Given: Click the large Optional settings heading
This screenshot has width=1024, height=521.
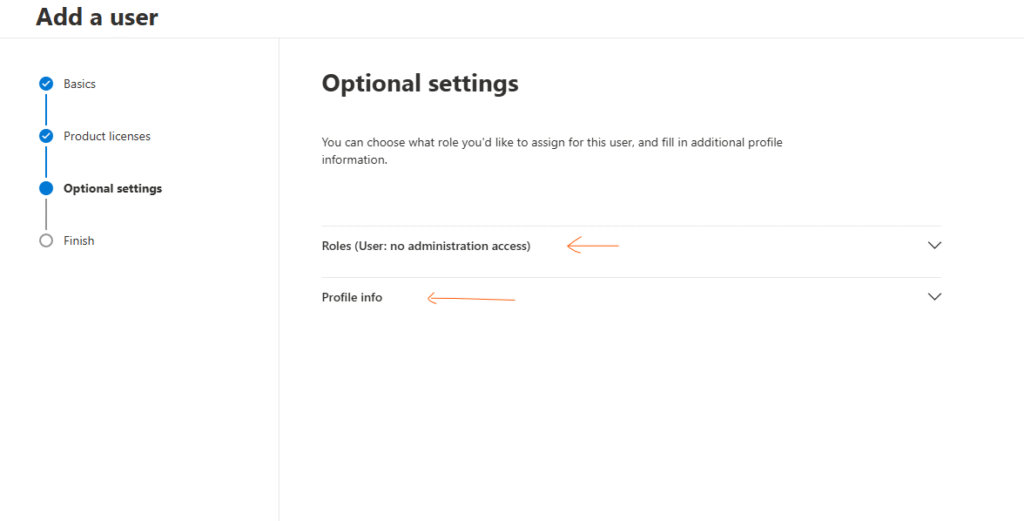Looking at the screenshot, I should (420, 83).
